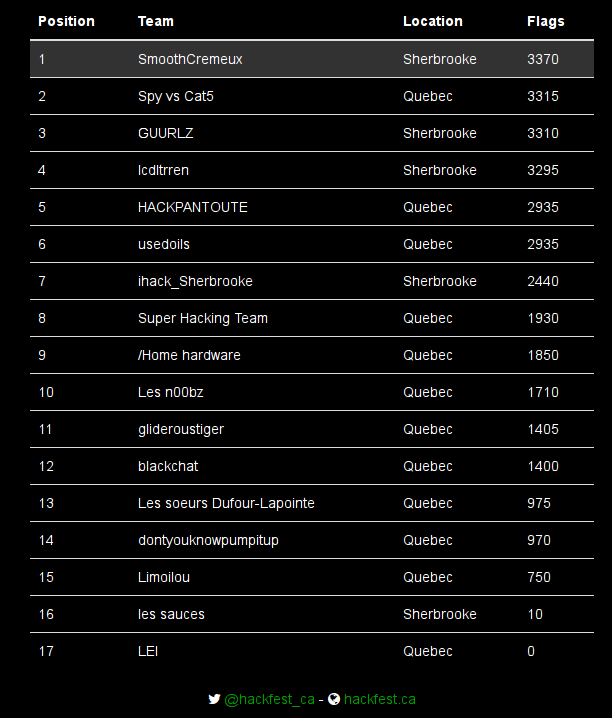
Task: Click the Twitter bird icon in the footer
Action: tap(214, 699)
